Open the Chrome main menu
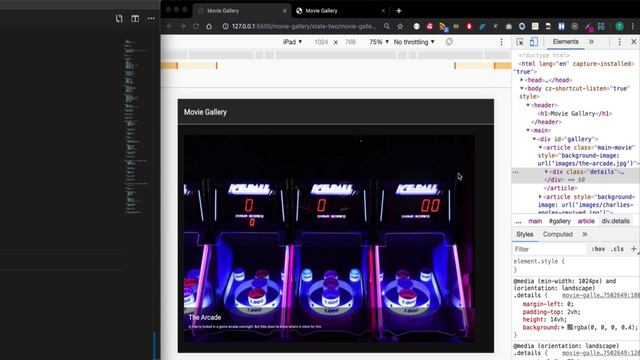The width and height of the screenshot is (640, 360). pos(633,26)
